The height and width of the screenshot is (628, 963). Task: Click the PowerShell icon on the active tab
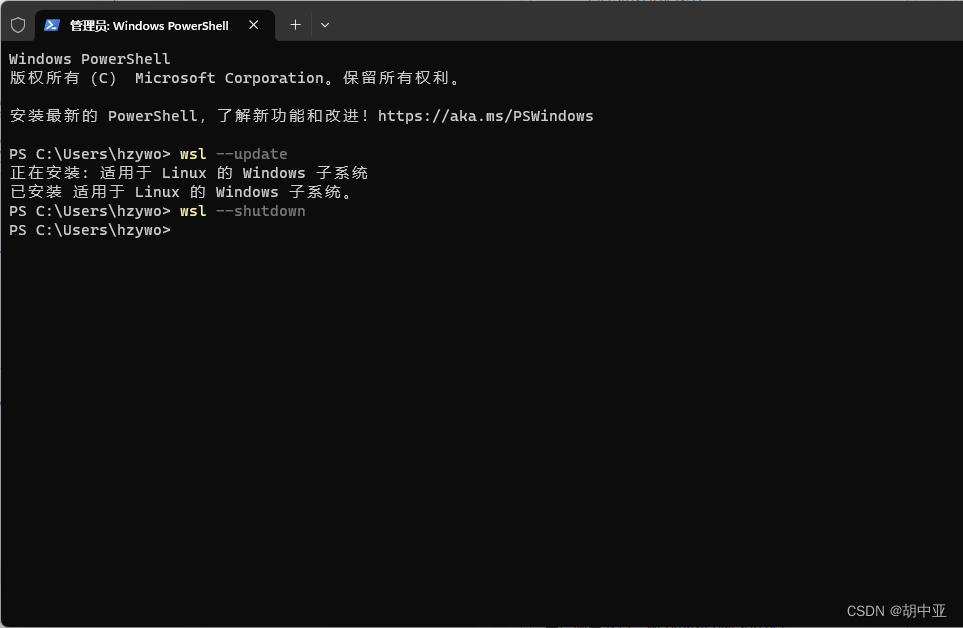(52, 25)
